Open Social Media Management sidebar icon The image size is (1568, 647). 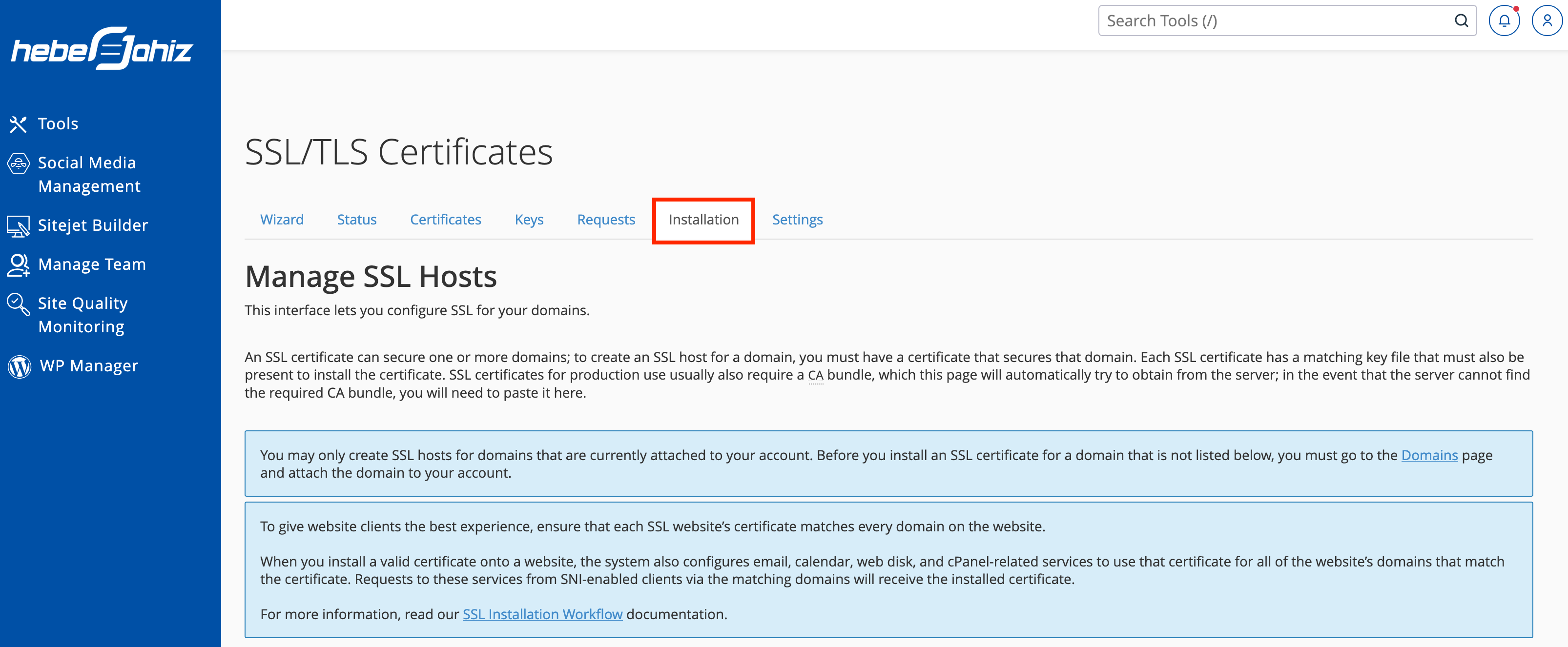pos(18,164)
